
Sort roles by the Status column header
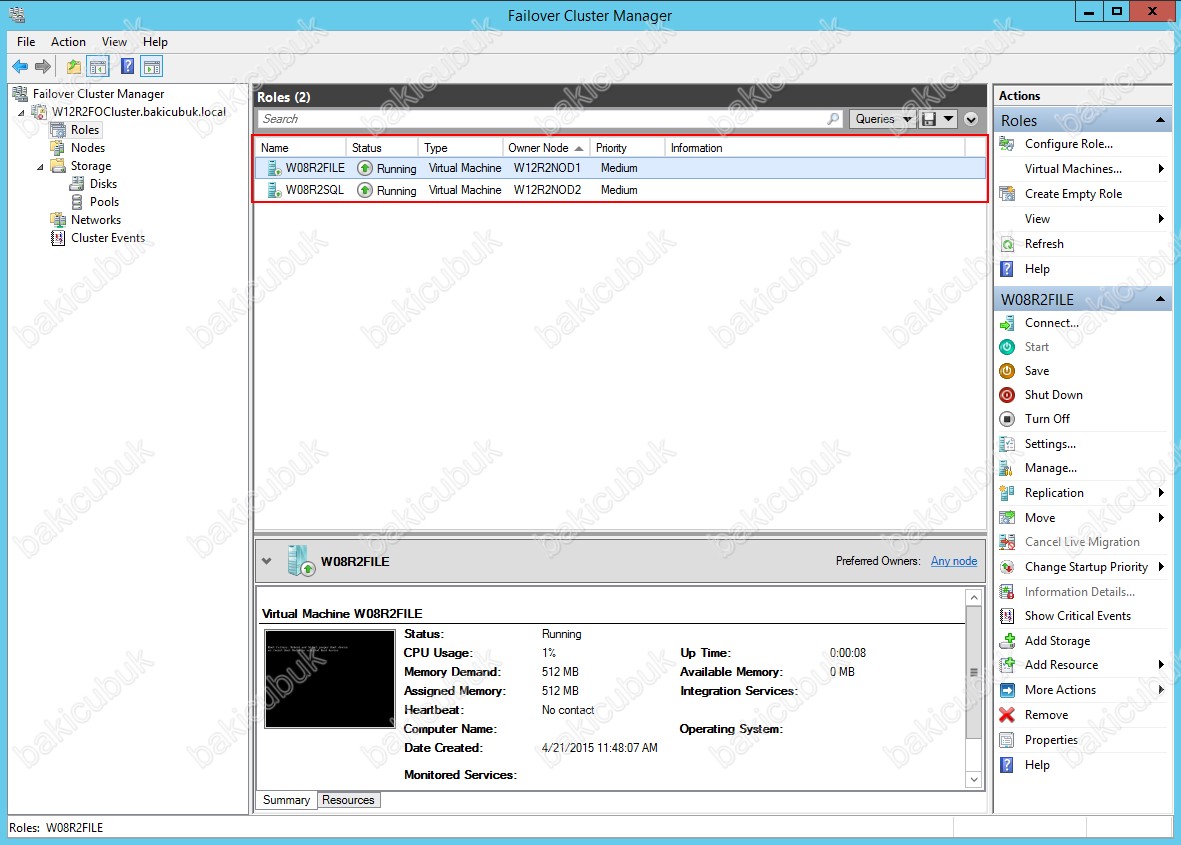pyautogui.click(x=381, y=148)
